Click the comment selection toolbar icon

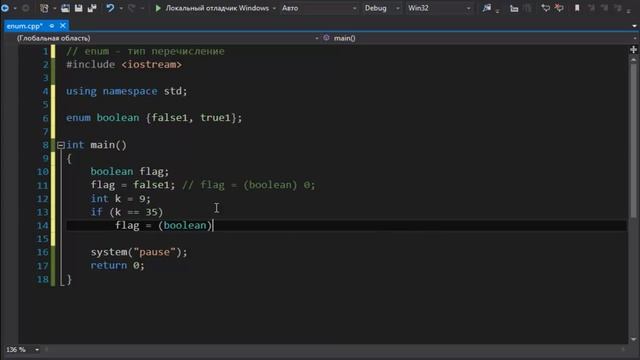coord(545,8)
